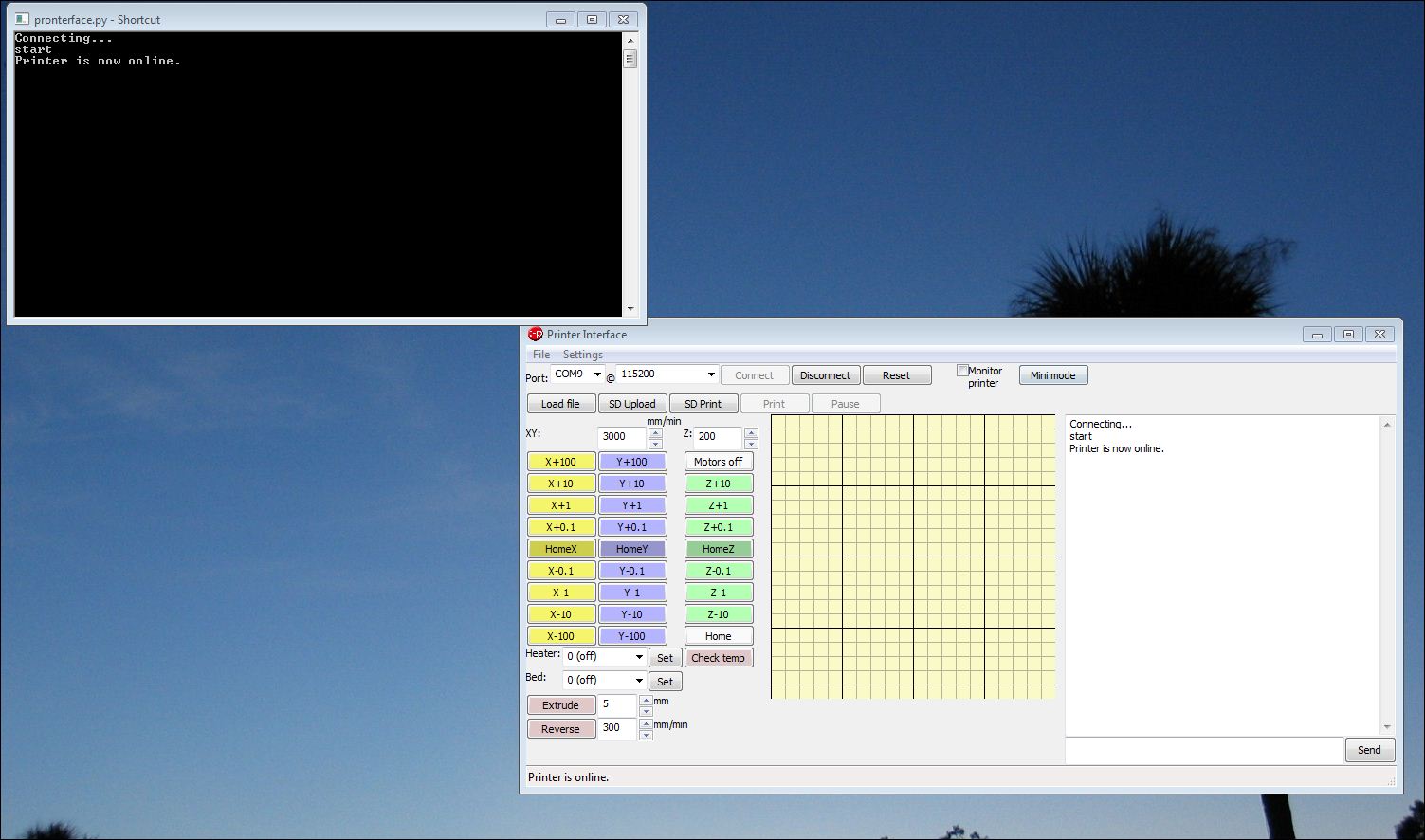Open the Settings menu
Viewport: 1425px width, 840px height.
[x=582, y=355]
